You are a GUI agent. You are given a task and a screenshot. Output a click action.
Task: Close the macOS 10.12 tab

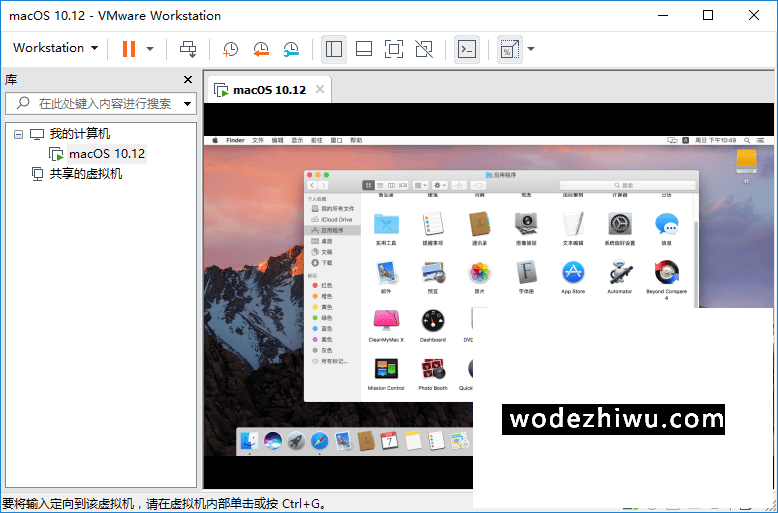tap(320, 89)
